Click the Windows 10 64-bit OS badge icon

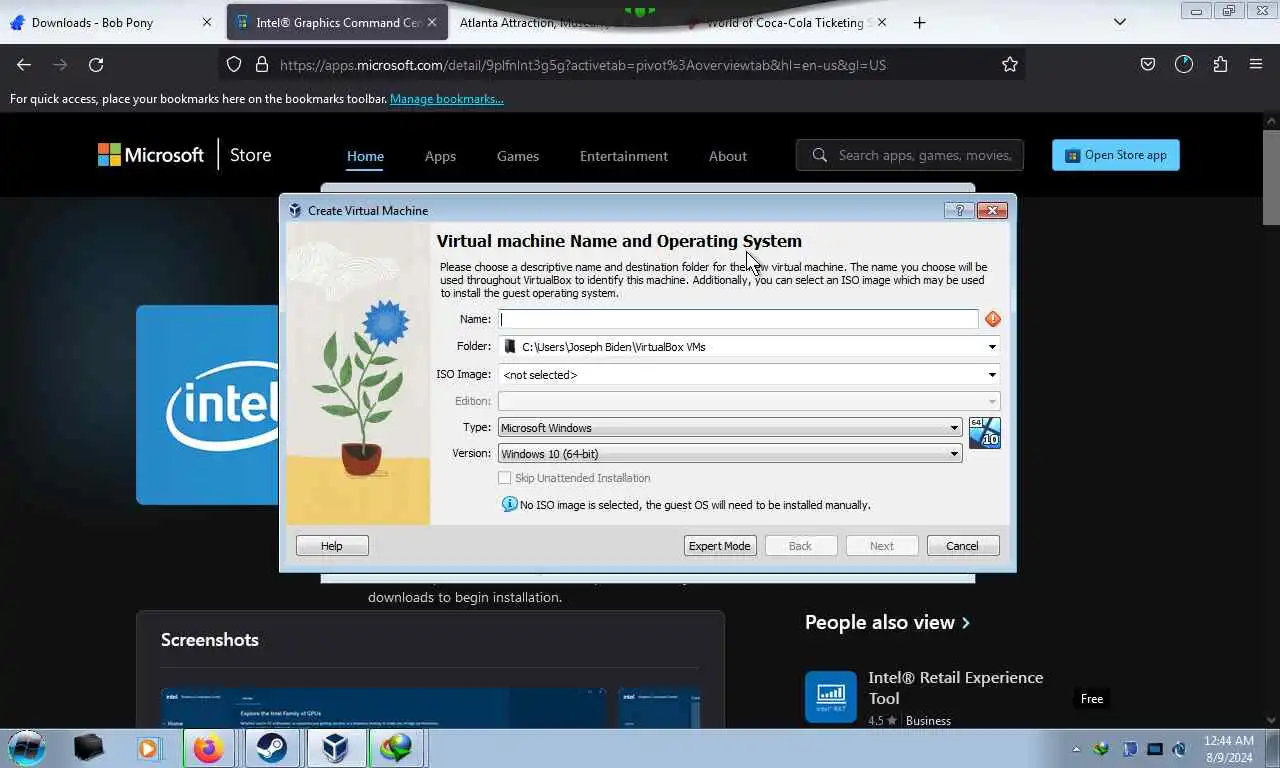[985, 433]
